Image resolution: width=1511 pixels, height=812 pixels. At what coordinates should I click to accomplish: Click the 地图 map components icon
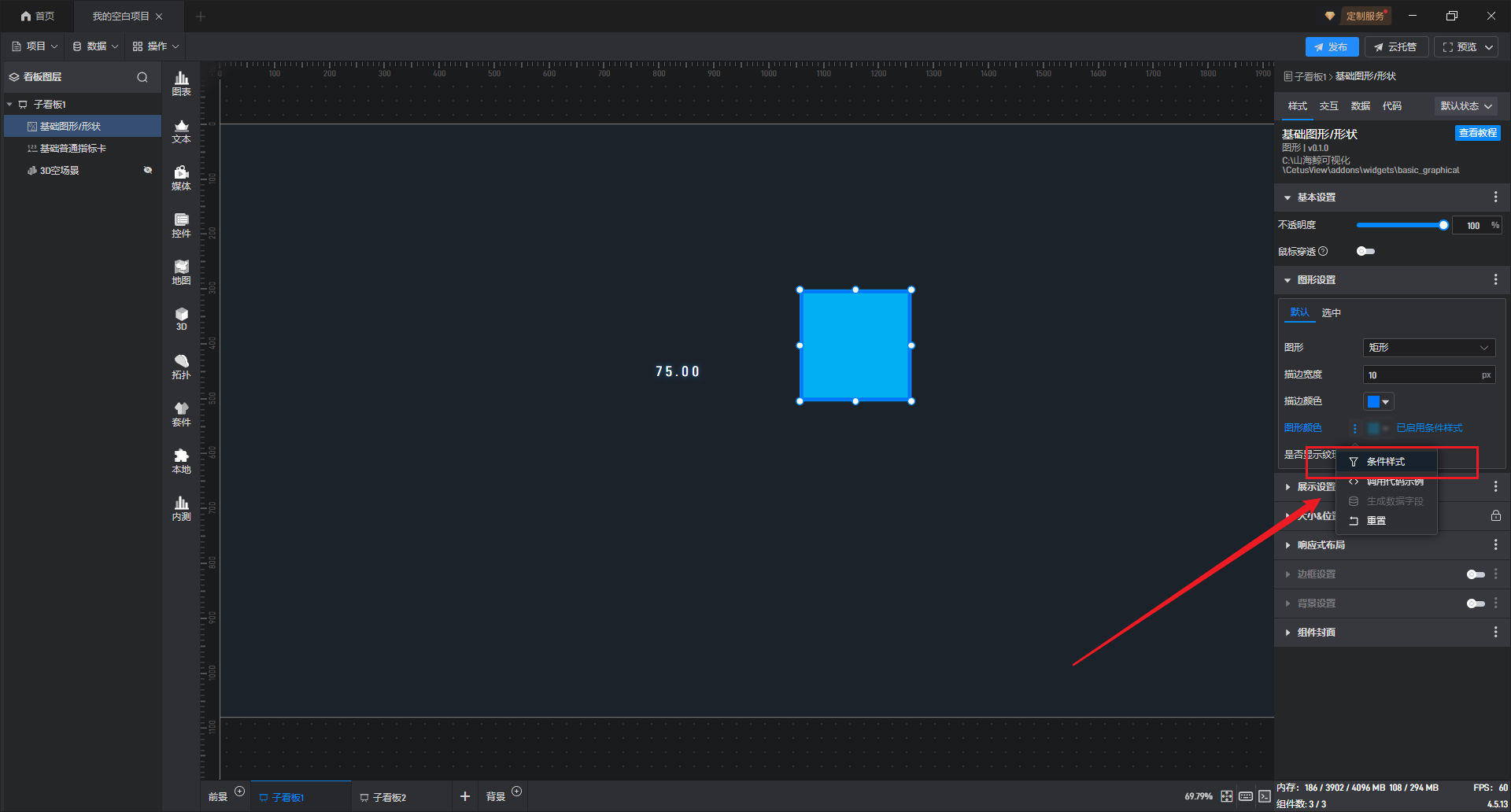pyautogui.click(x=181, y=272)
